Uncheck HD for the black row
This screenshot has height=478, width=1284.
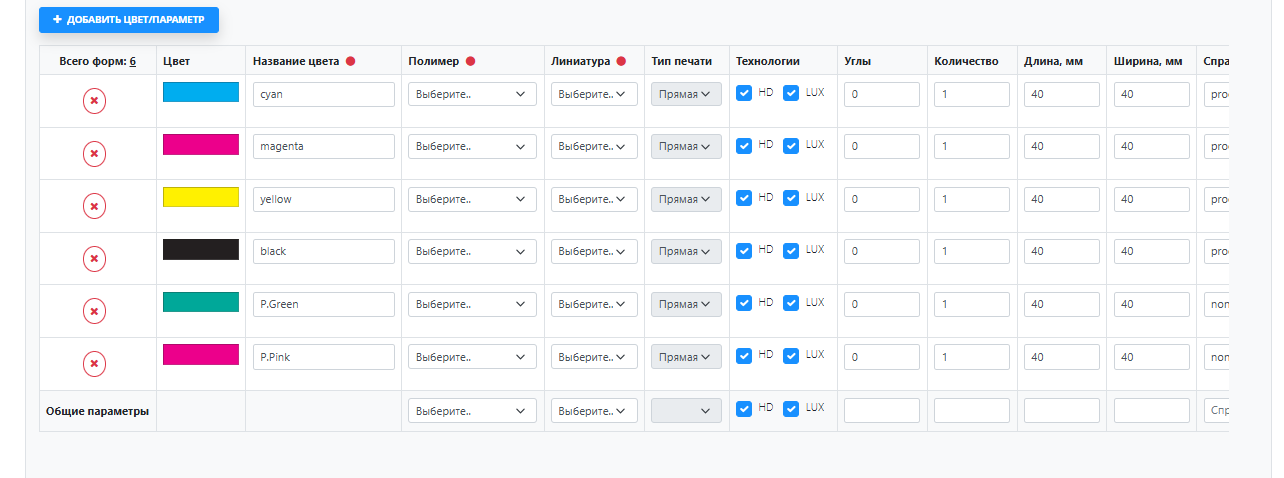(744, 250)
